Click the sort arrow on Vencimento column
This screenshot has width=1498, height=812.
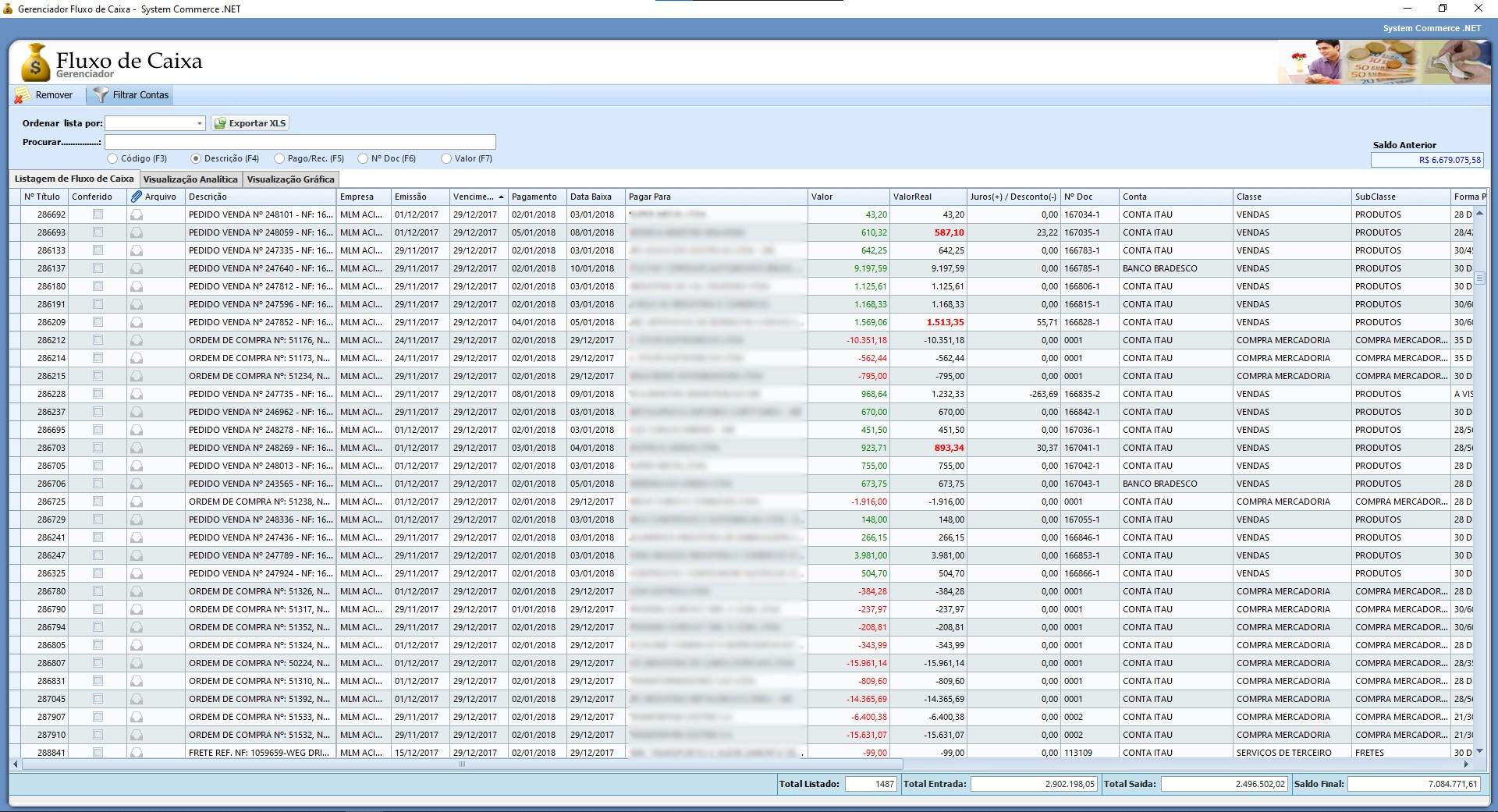pos(501,197)
